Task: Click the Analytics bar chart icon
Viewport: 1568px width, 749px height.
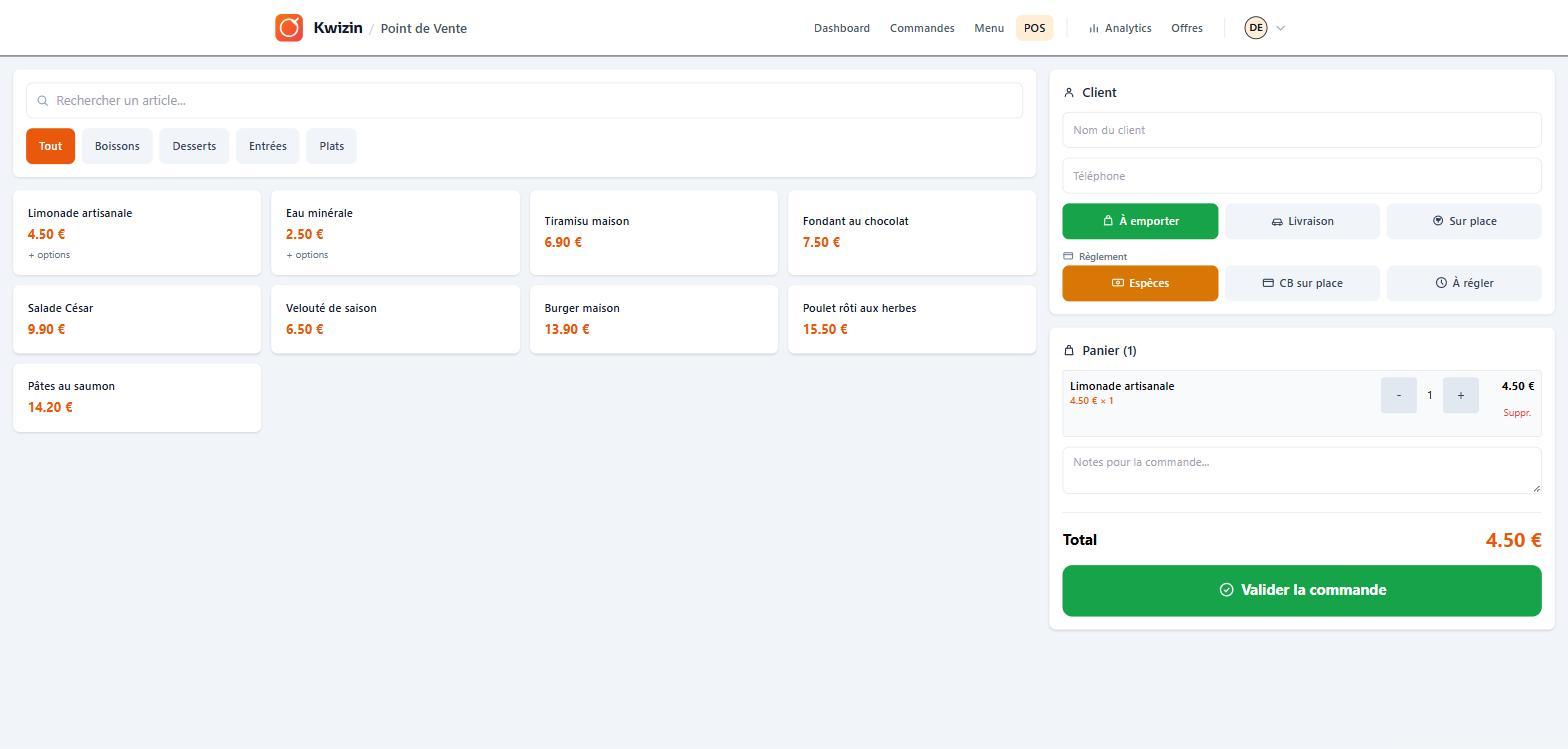Action: coord(1094,28)
